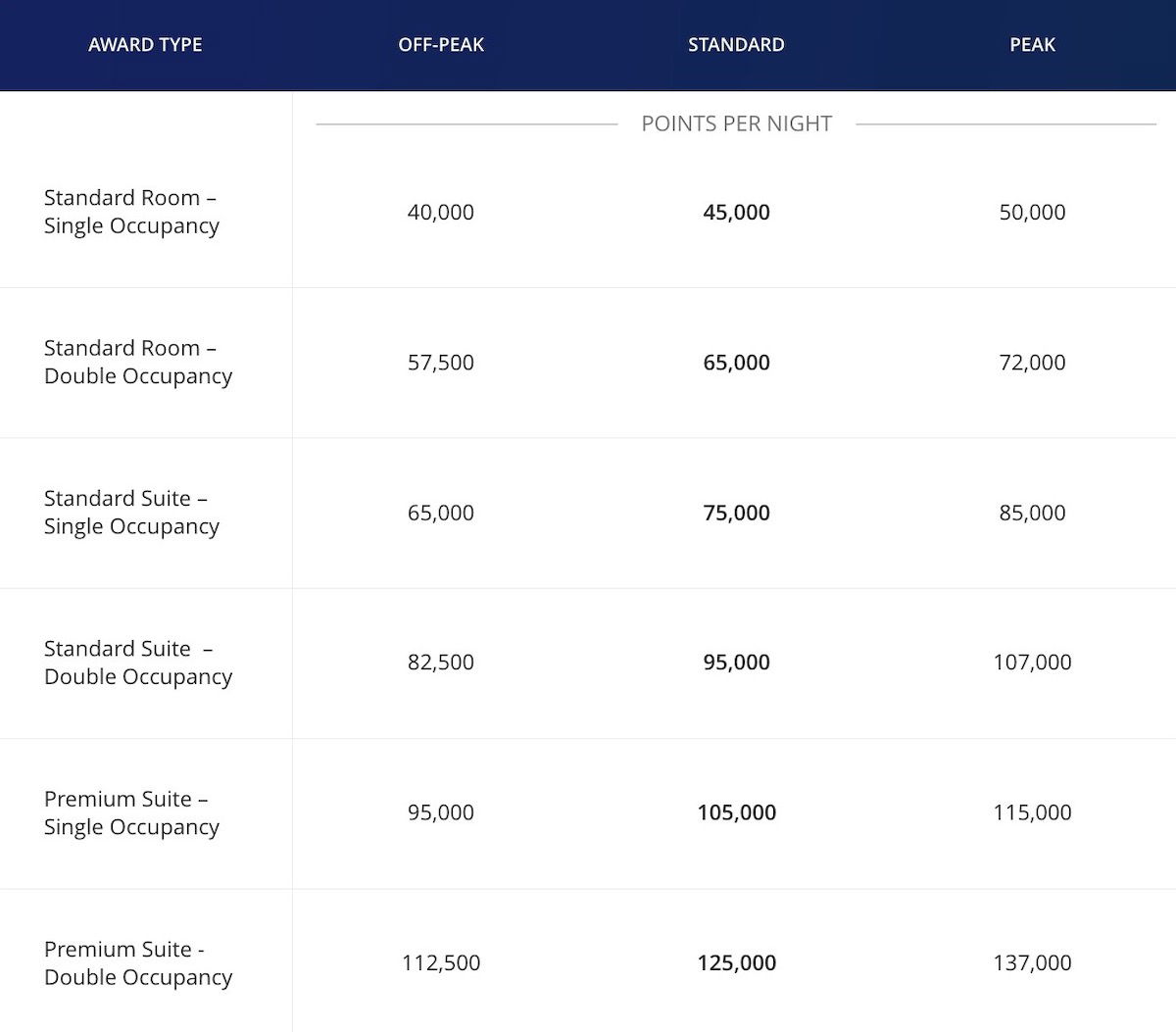Select the OFF-PEAK column header
The height and width of the screenshot is (1032, 1176).
pyautogui.click(x=441, y=45)
